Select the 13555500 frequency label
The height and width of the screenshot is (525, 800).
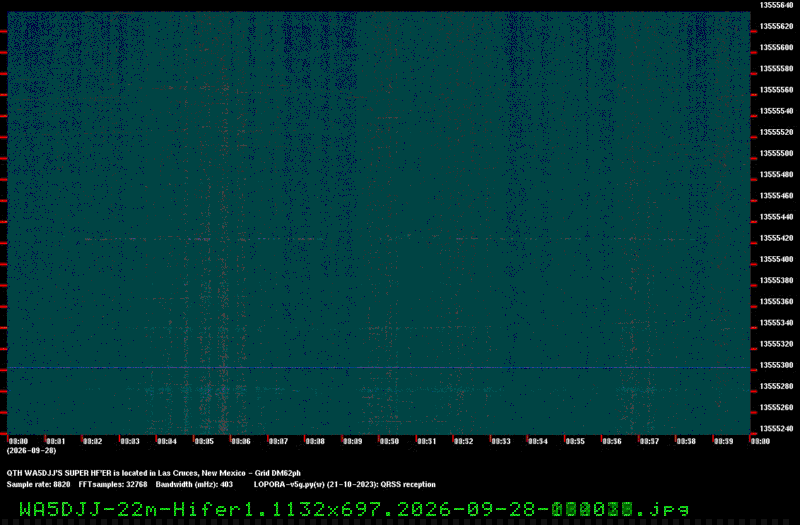coord(777,153)
